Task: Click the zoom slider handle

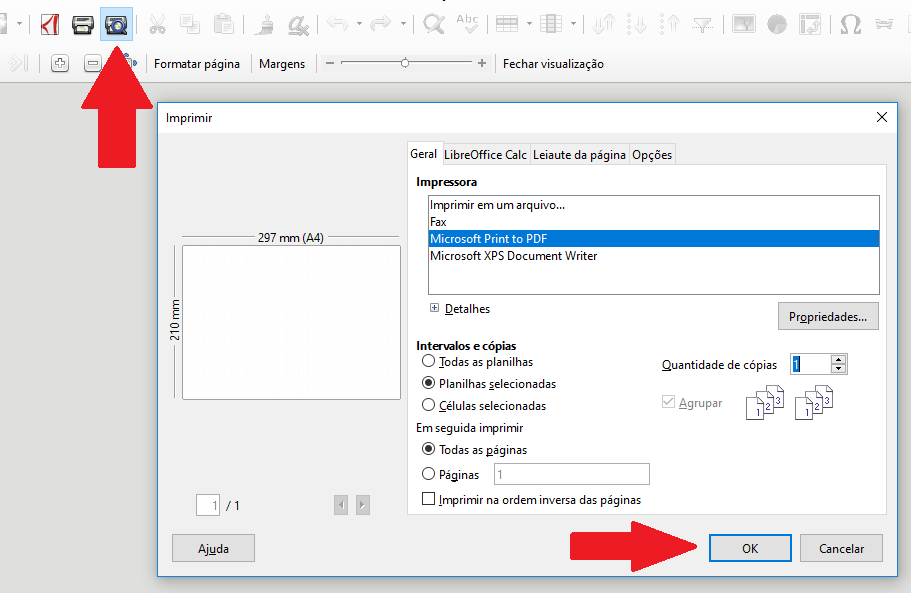Action: [405, 63]
